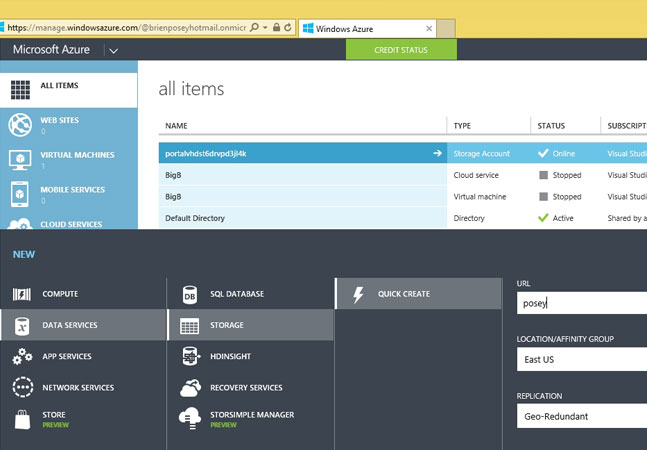The width and height of the screenshot is (647, 450).
Task: Click the Cloud Services cloud icon
Action: click(x=20, y=224)
